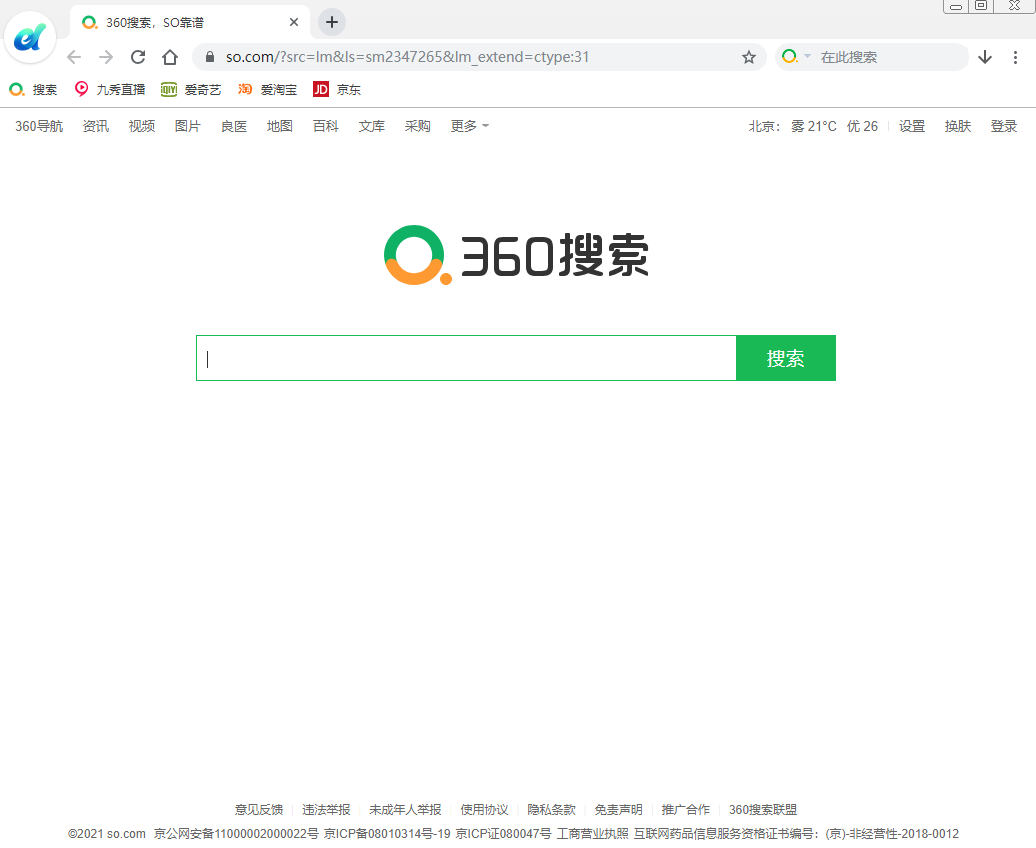The image size is (1036, 848).
Task: Bookmark this page using the star icon
Action: [749, 57]
